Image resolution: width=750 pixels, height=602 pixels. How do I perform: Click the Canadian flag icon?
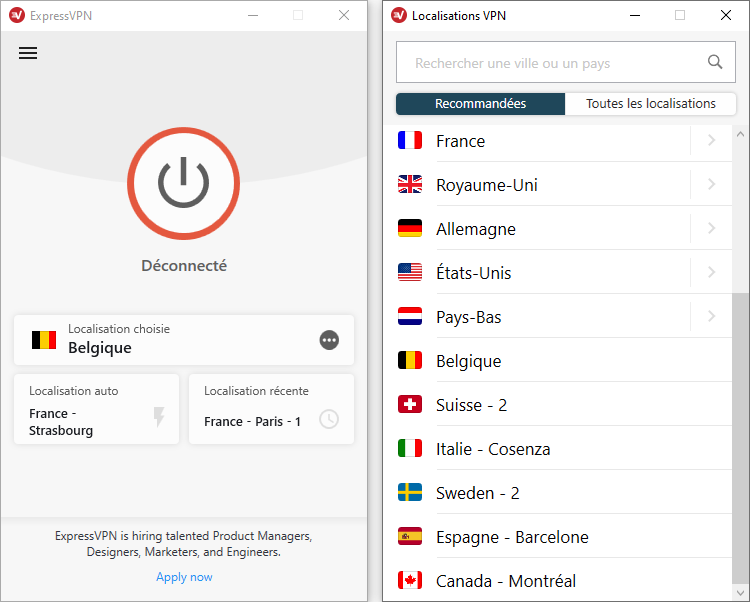tap(410, 580)
